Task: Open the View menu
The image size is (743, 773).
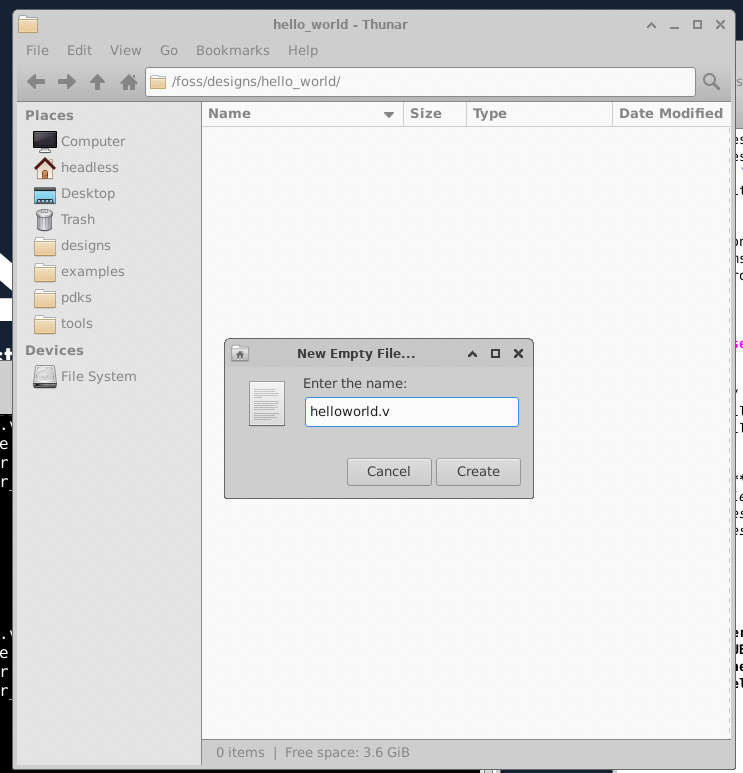Action: (125, 50)
